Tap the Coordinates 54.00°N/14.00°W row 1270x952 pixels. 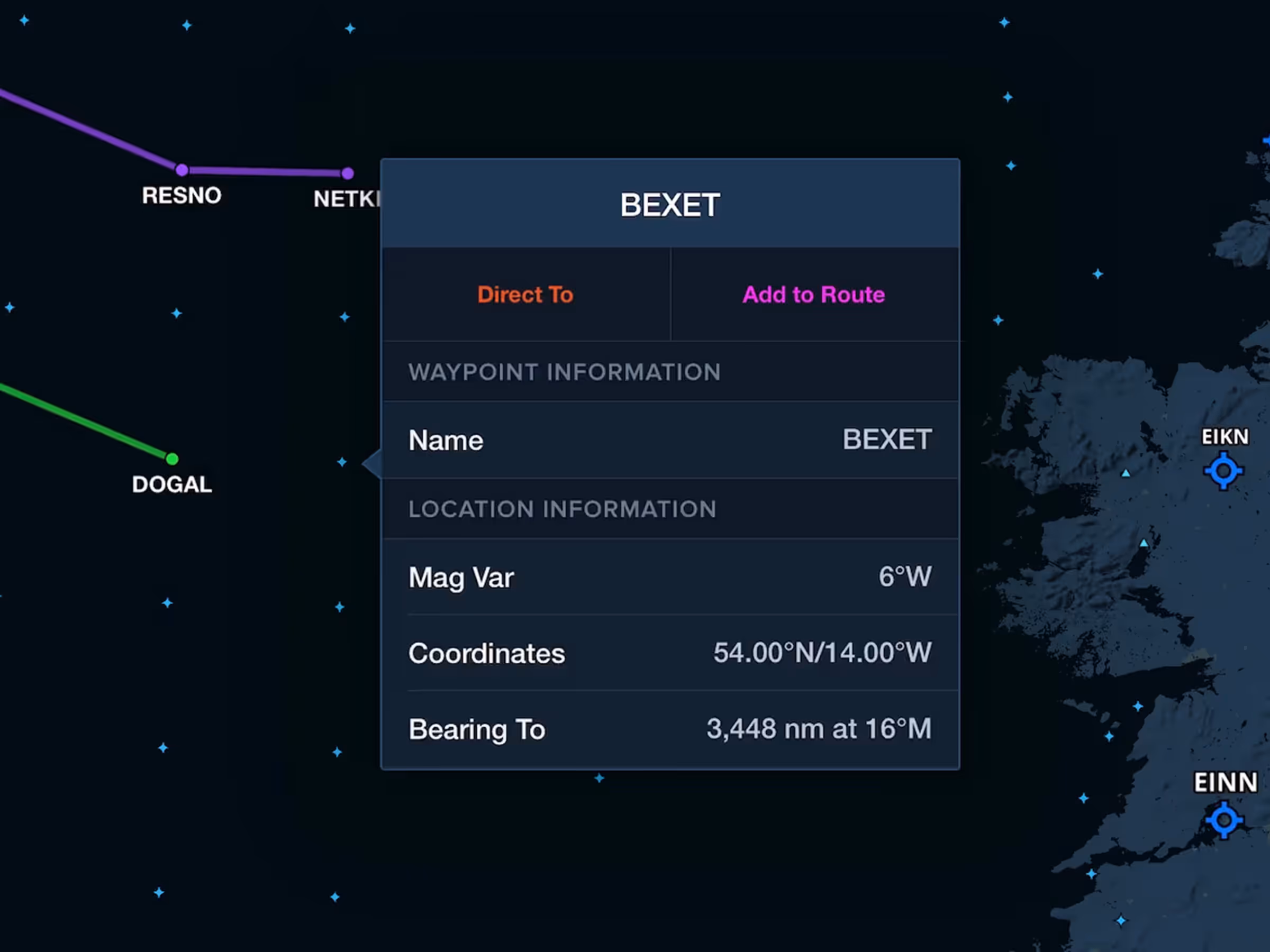tap(670, 653)
